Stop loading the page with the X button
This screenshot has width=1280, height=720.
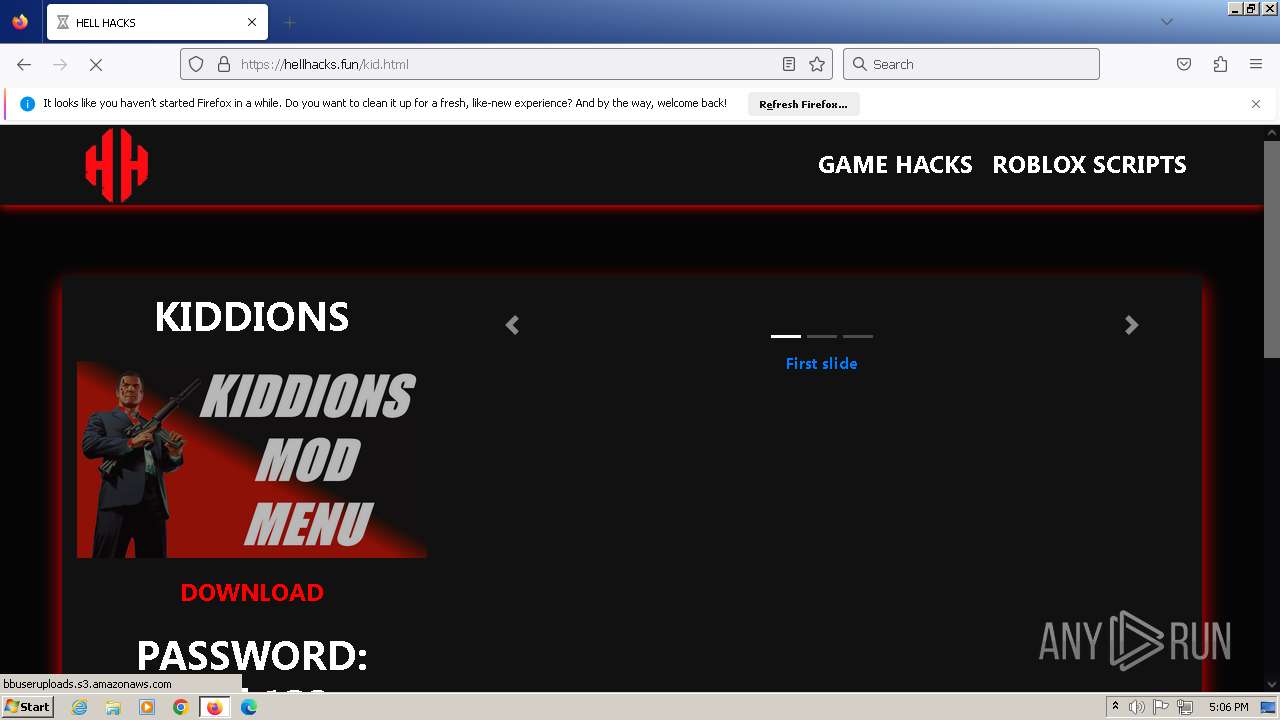pyautogui.click(x=96, y=64)
